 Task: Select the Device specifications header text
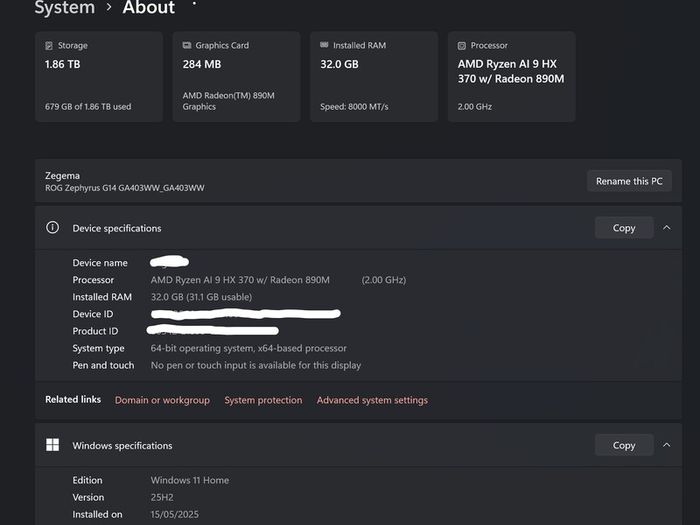(117, 228)
